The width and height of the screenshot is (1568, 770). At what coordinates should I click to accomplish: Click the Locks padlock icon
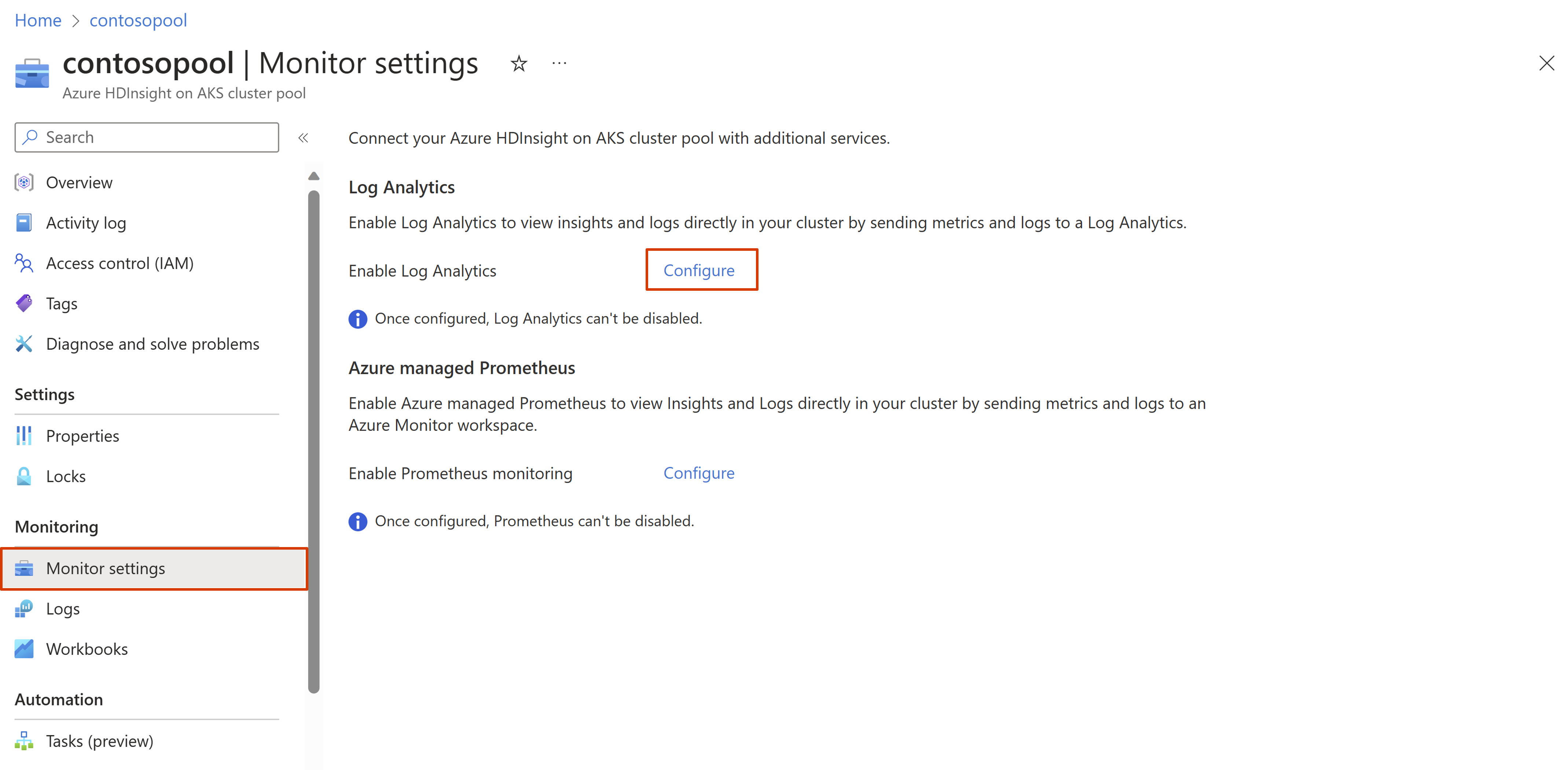pos(24,476)
